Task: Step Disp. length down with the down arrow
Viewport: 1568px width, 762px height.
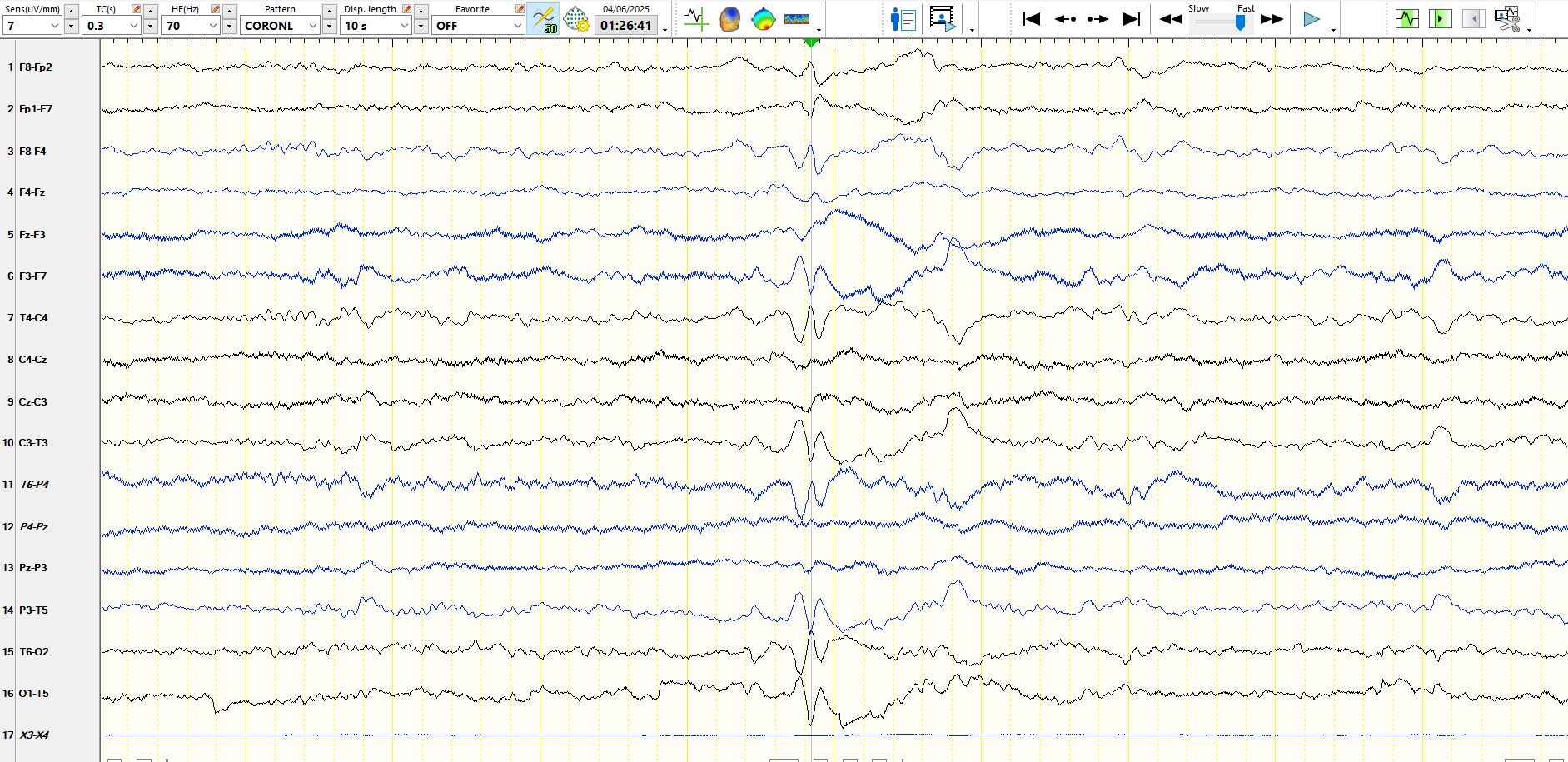Action: (x=421, y=26)
